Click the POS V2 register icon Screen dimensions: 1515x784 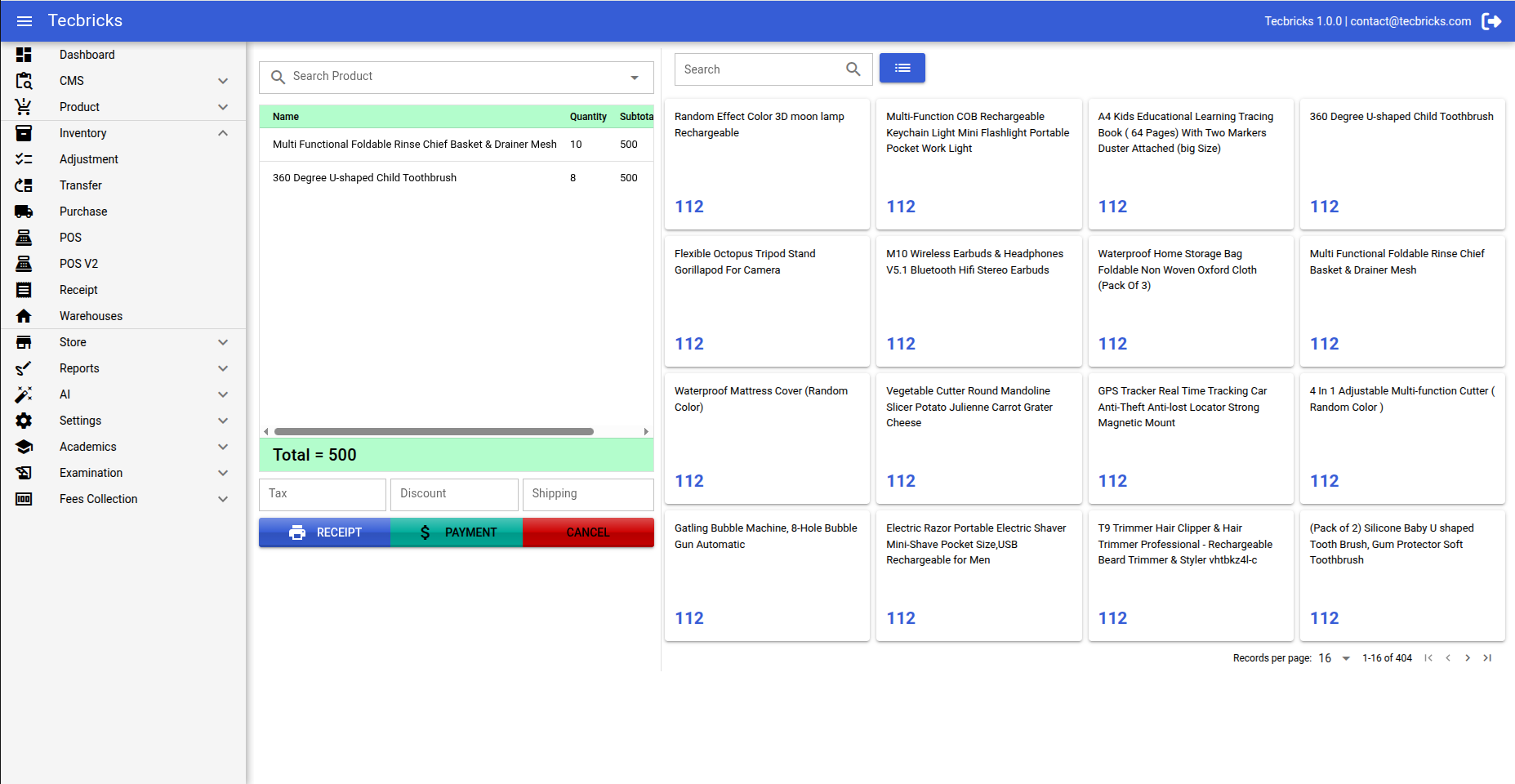pyautogui.click(x=24, y=264)
